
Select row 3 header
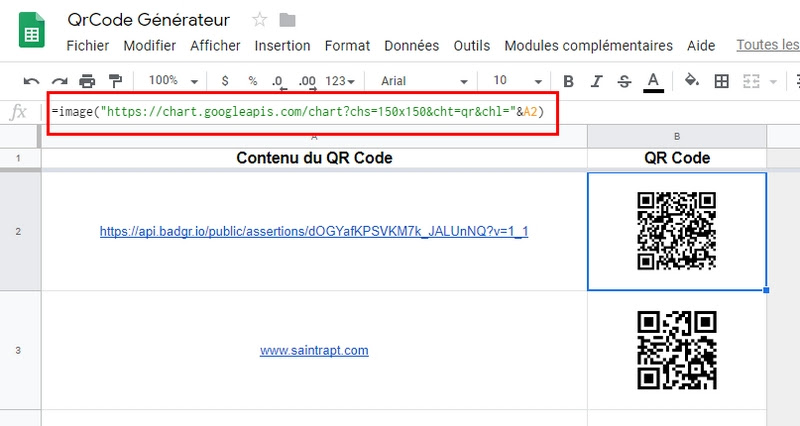(x=18, y=350)
